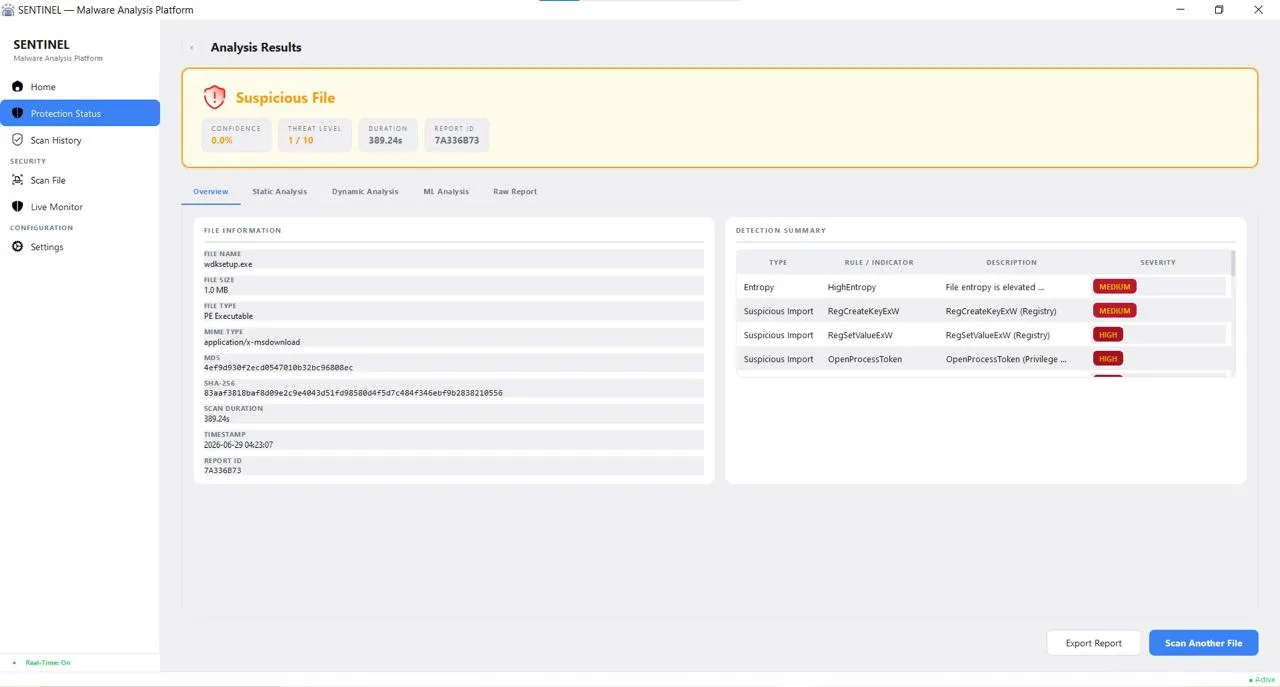Click the Protection Status shield icon

tap(17, 113)
